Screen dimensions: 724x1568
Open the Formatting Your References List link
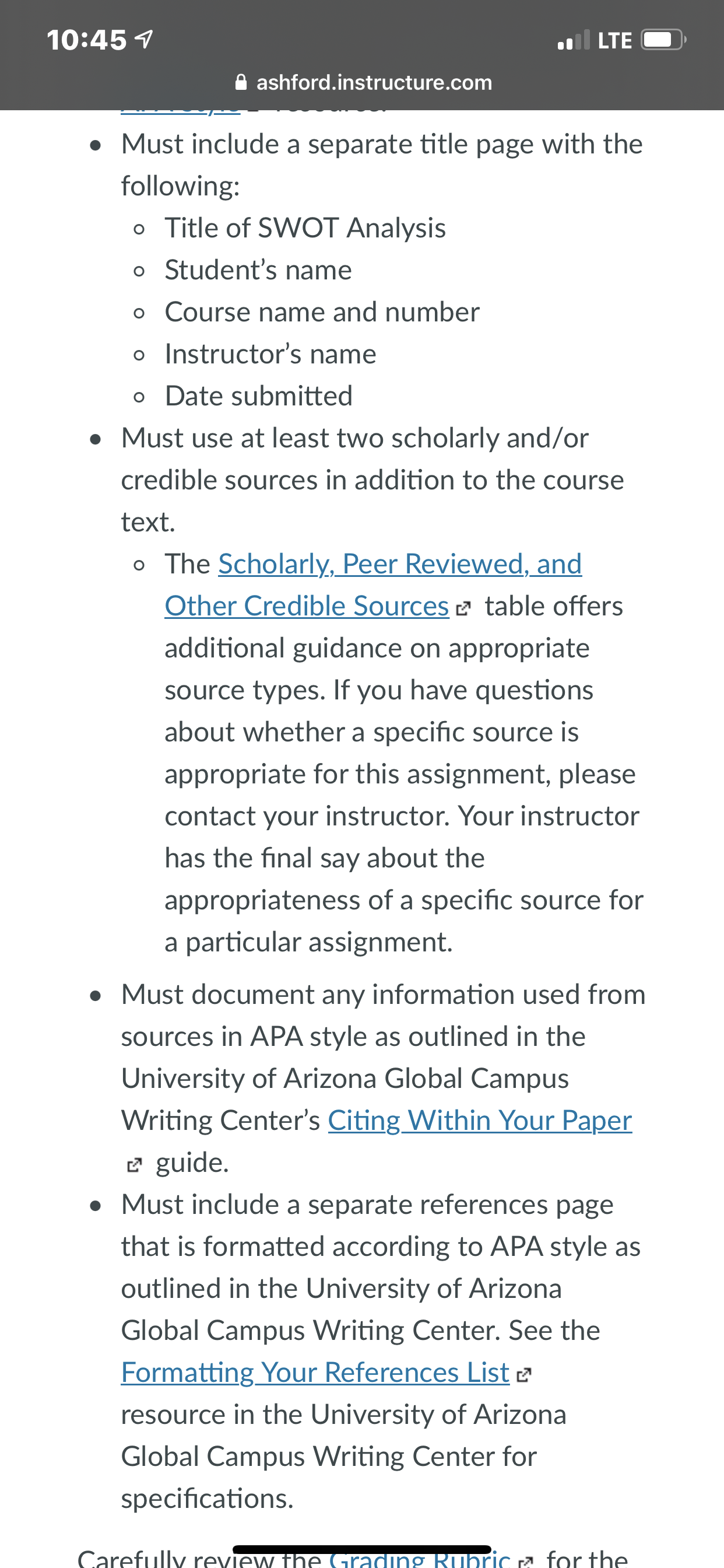click(315, 1373)
